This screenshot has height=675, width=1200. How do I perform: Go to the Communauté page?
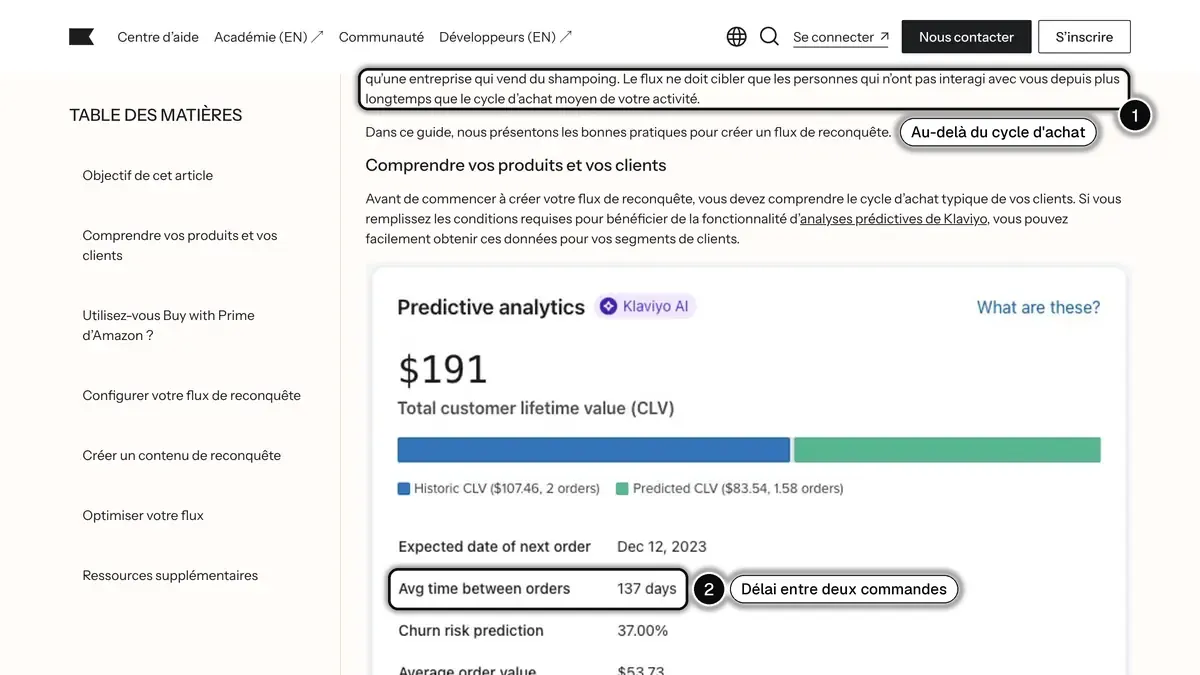pos(381,37)
